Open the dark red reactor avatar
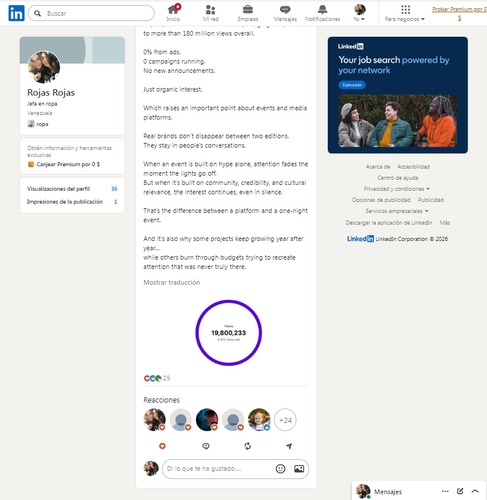 [x=207, y=420]
